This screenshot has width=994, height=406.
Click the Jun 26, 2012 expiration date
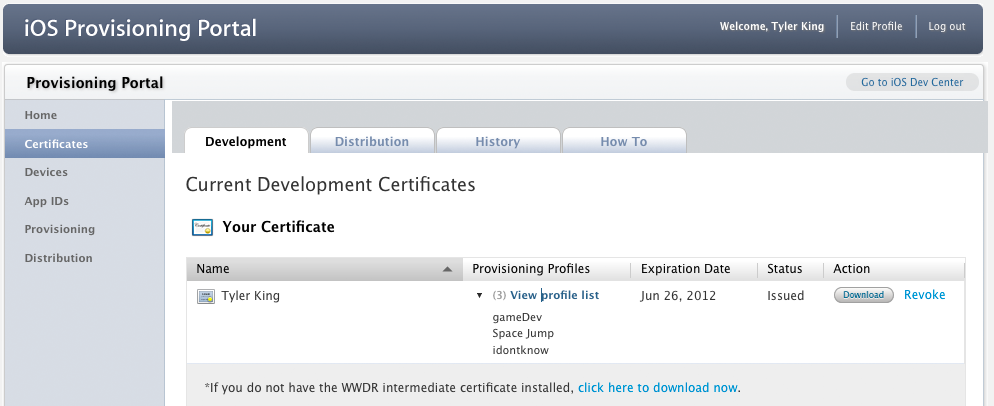pos(678,296)
